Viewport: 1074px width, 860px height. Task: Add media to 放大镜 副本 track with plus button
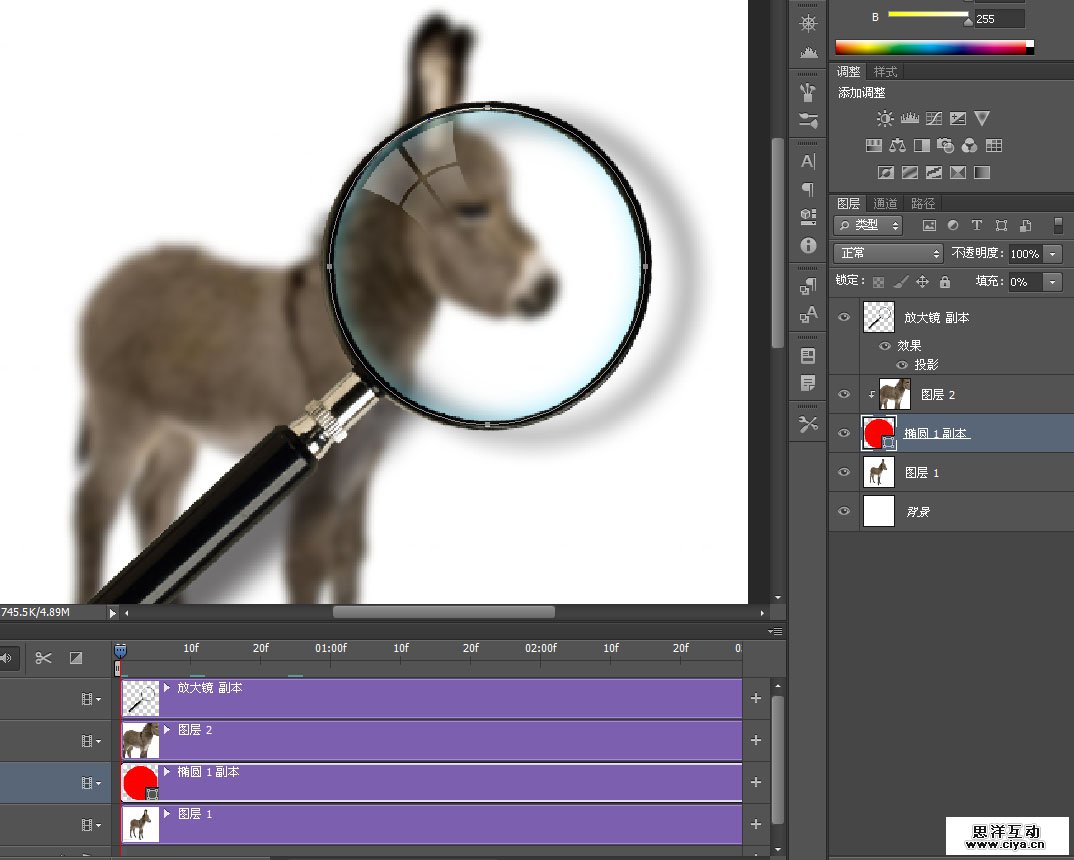(756, 698)
